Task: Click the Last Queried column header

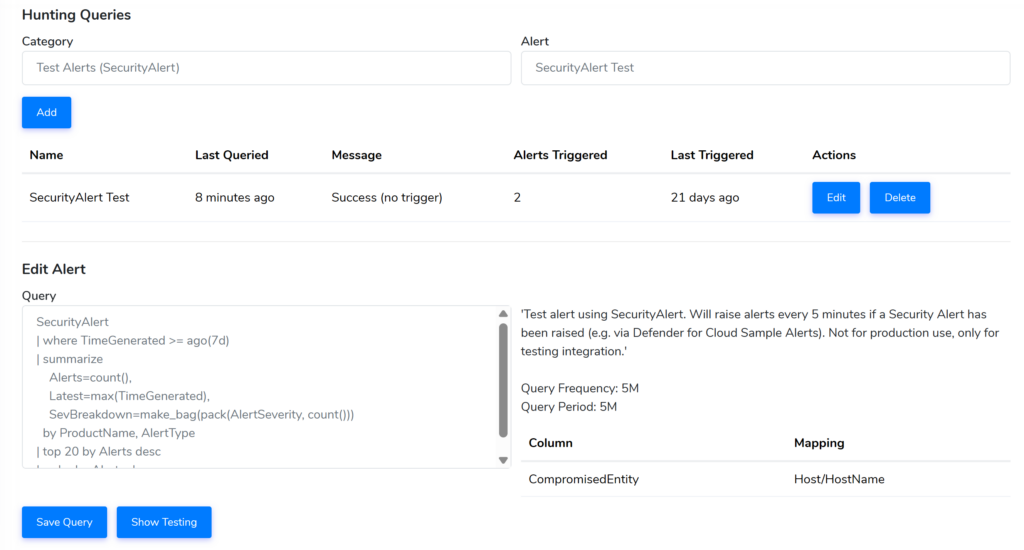Action: [231, 155]
